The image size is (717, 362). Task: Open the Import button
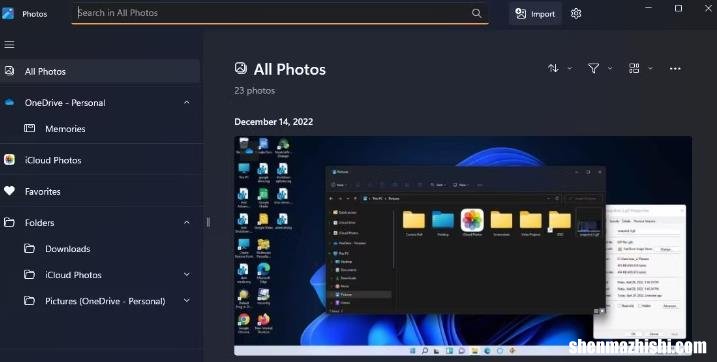[535, 14]
